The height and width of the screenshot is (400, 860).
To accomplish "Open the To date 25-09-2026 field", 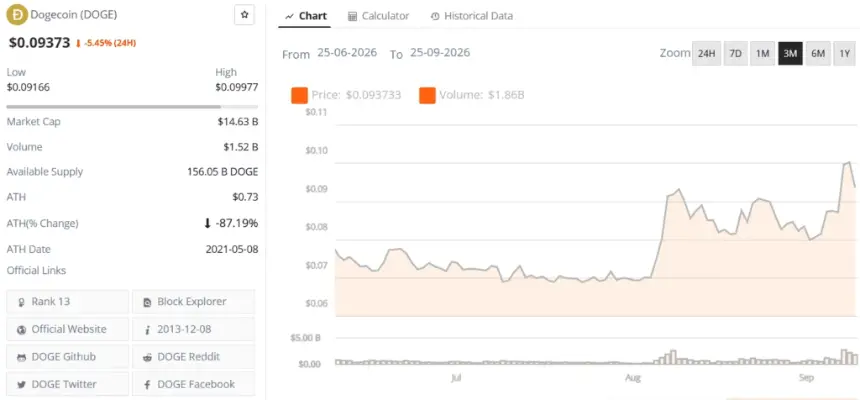I will click(440, 53).
